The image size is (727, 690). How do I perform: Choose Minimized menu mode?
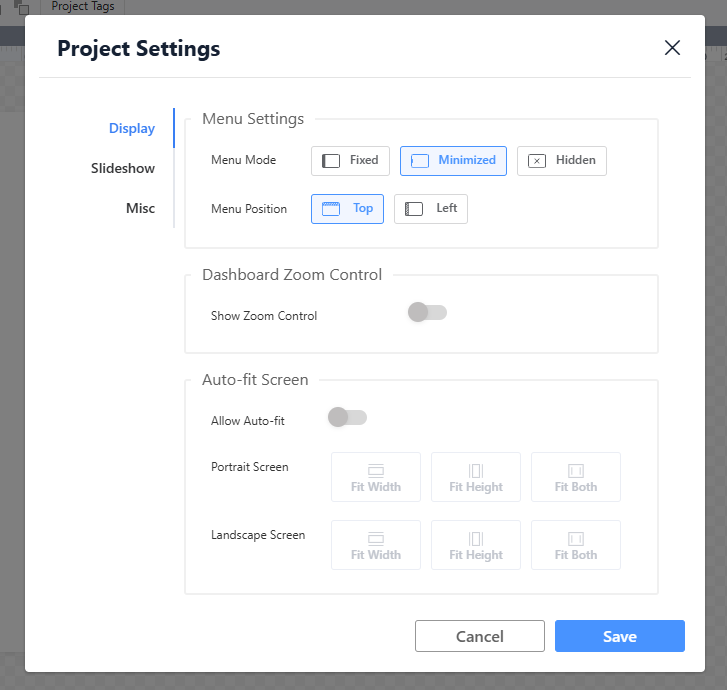453,161
